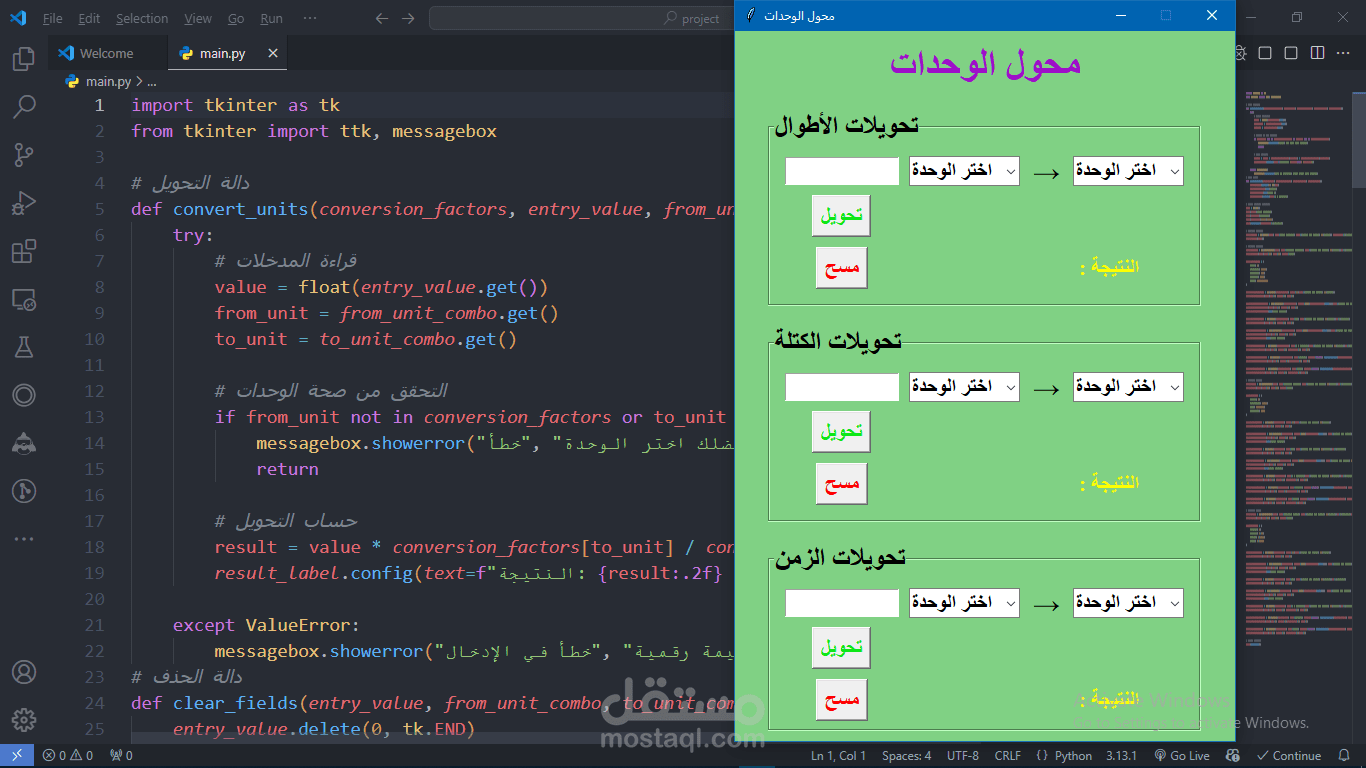Click code line 'import tkinter as tk'

point(236,105)
